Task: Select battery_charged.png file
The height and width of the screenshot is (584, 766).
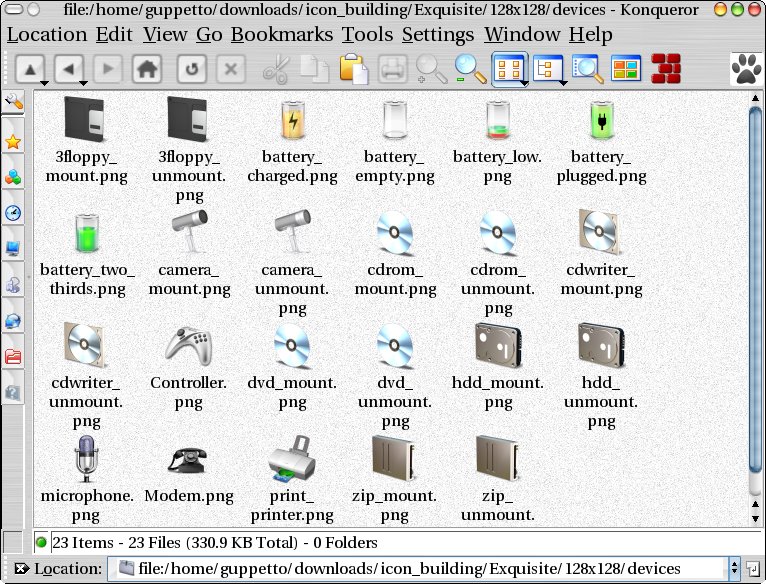Action: point(292,140)
